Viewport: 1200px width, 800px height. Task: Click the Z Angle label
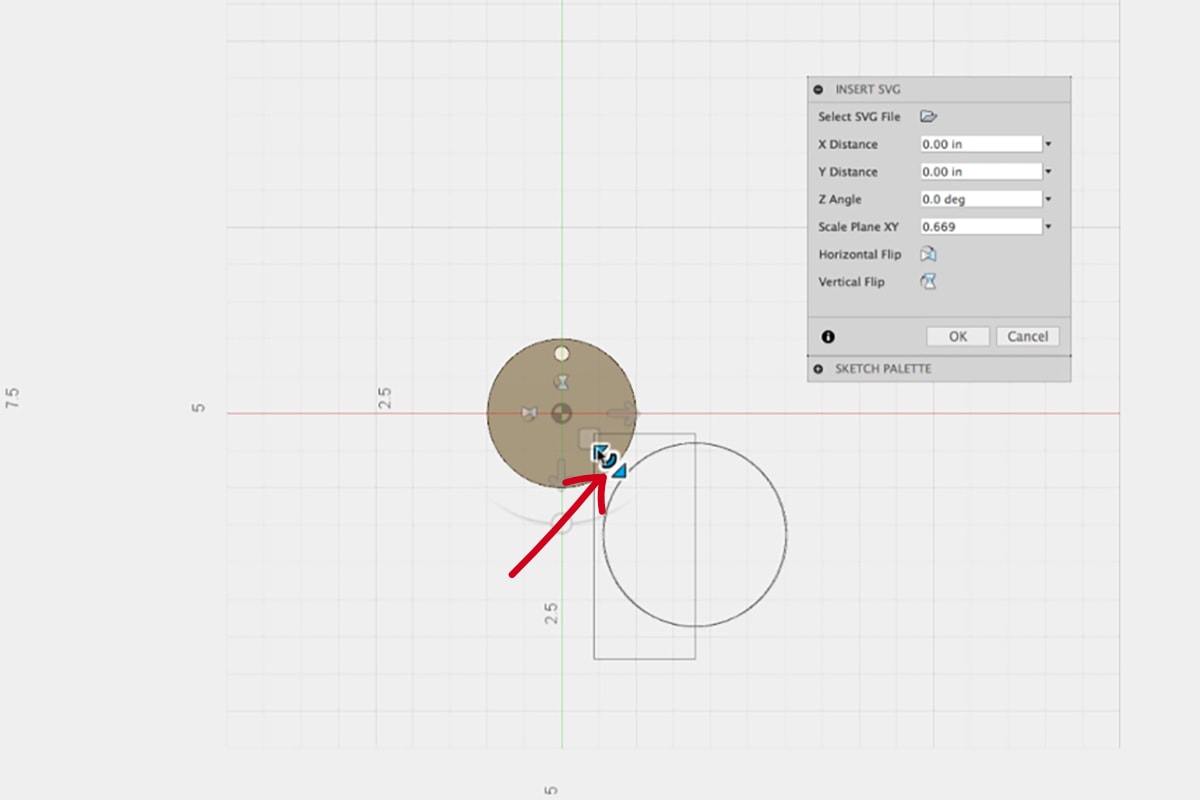(840, 199)
